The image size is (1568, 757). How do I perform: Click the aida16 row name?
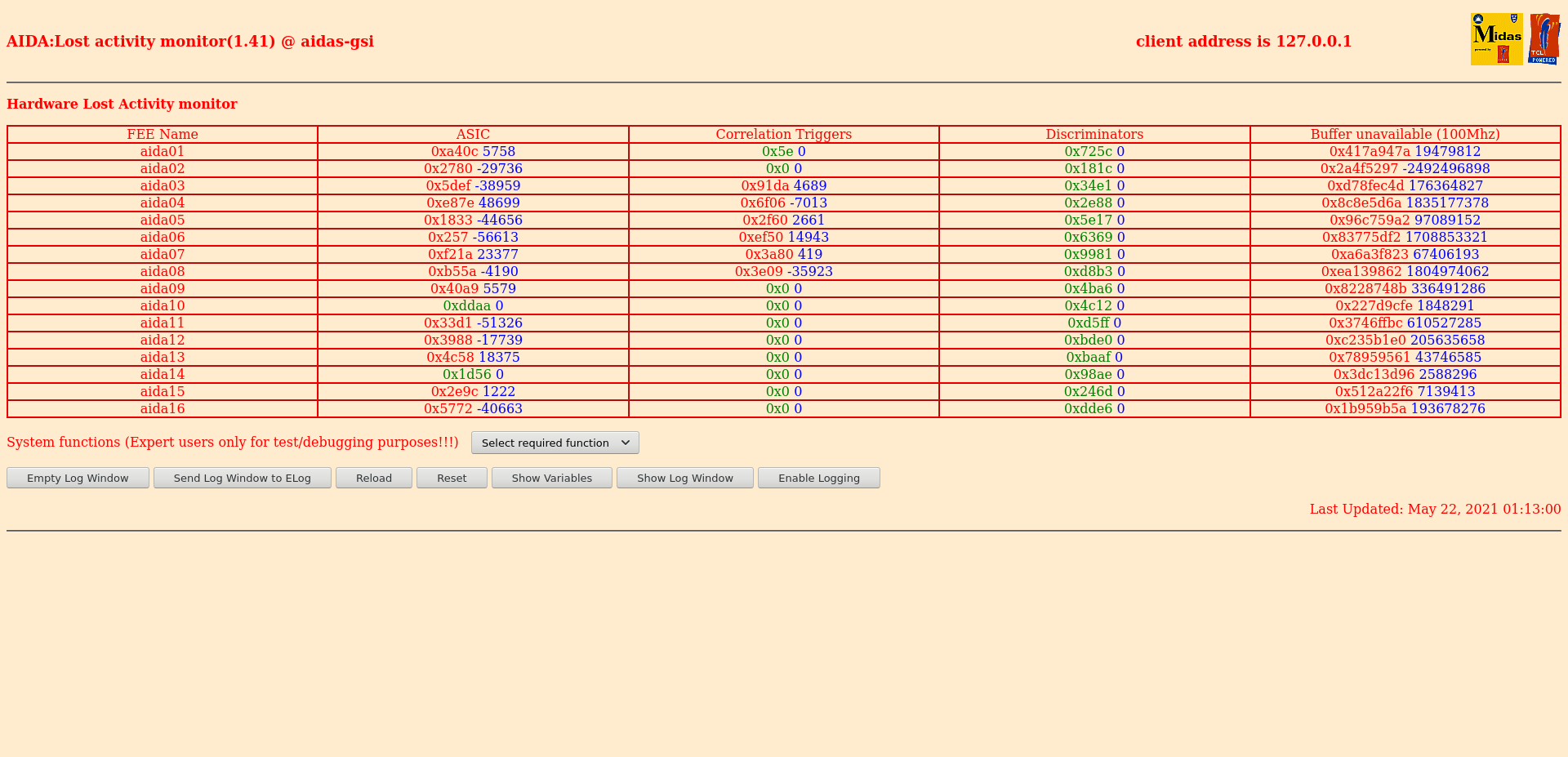163,408
